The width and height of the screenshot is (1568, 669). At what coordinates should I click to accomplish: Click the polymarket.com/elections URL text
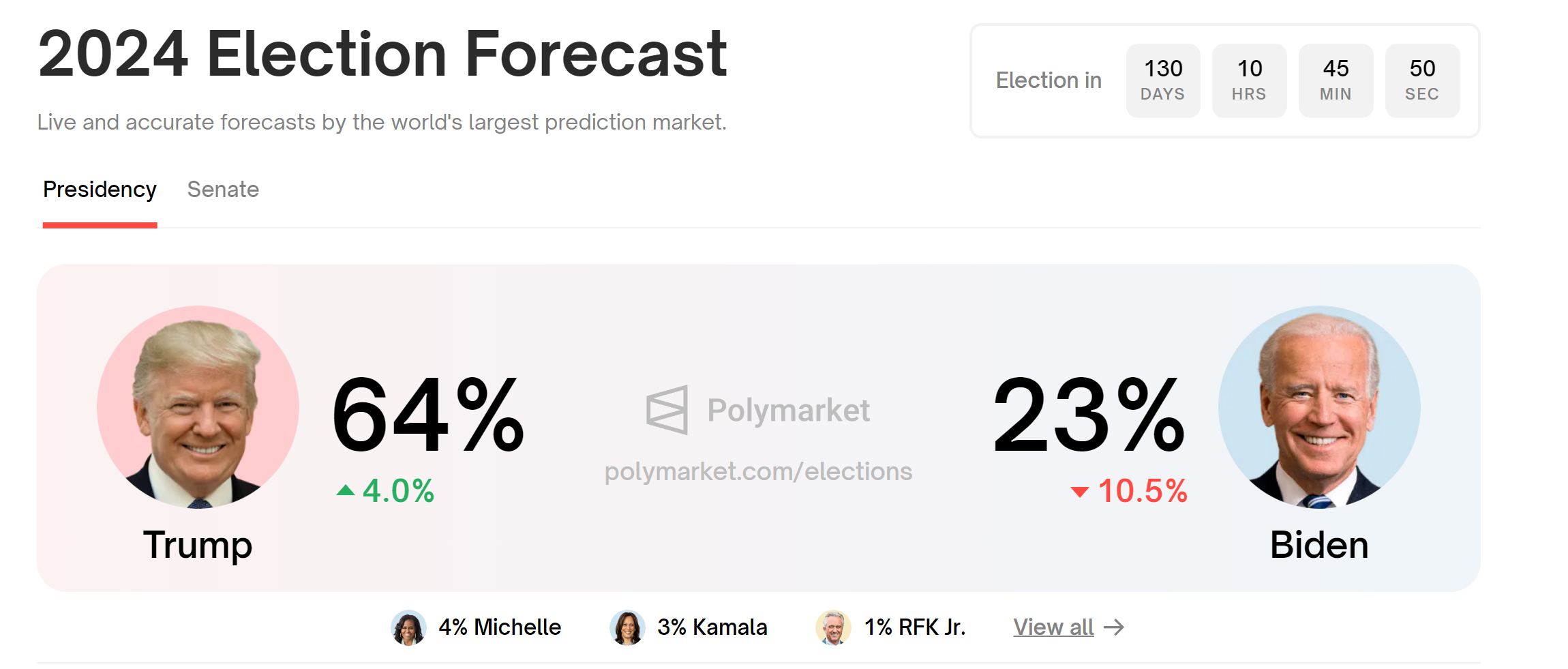758,471
